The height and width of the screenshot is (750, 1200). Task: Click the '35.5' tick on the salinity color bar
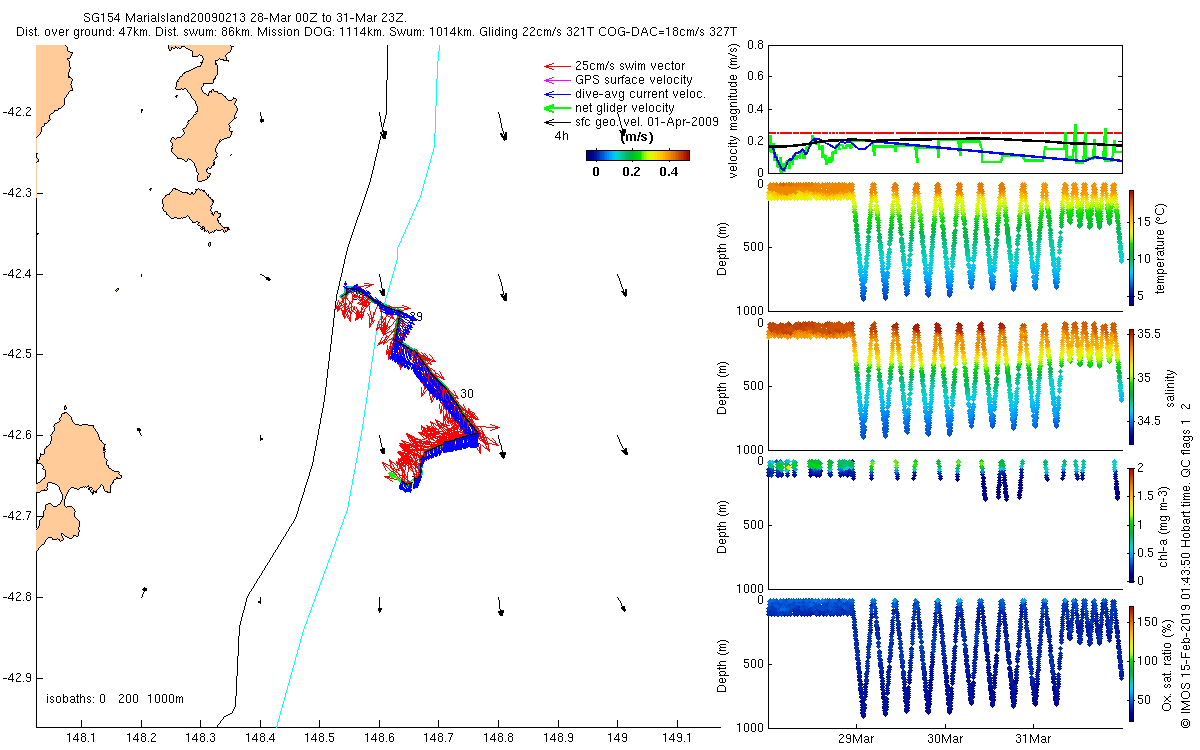click(1149, 336)
